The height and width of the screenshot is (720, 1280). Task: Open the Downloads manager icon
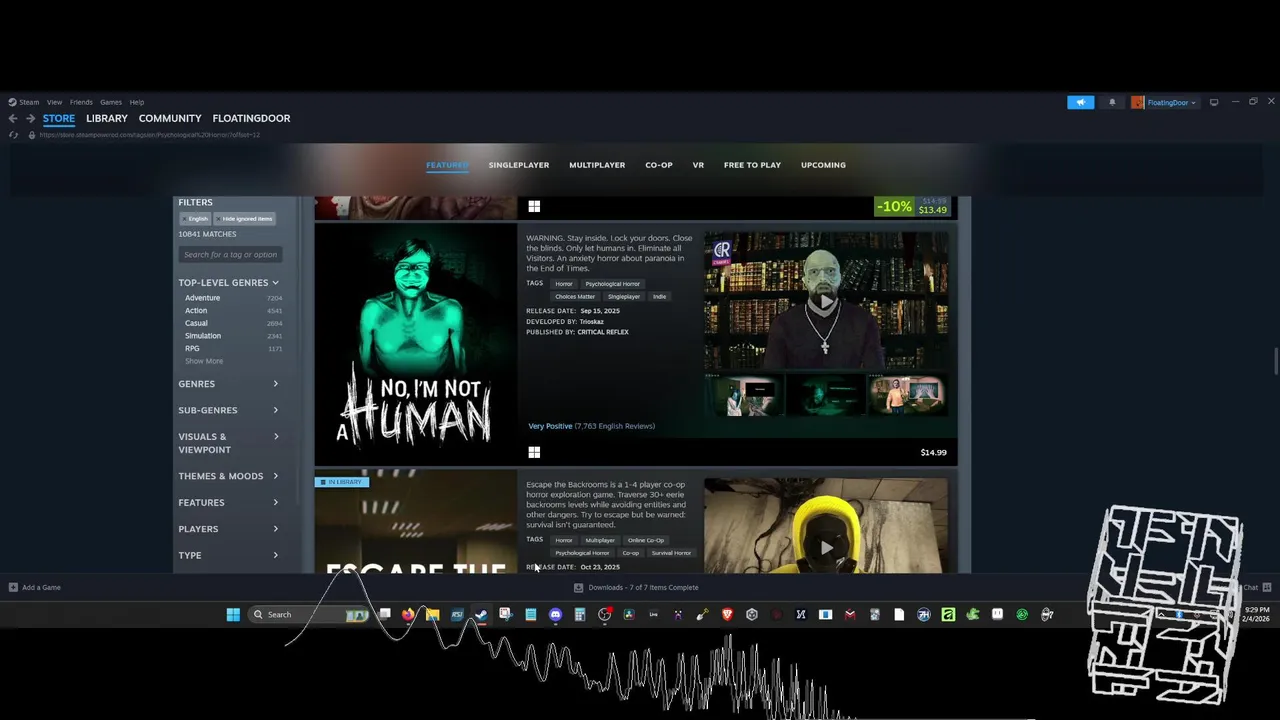578,587
